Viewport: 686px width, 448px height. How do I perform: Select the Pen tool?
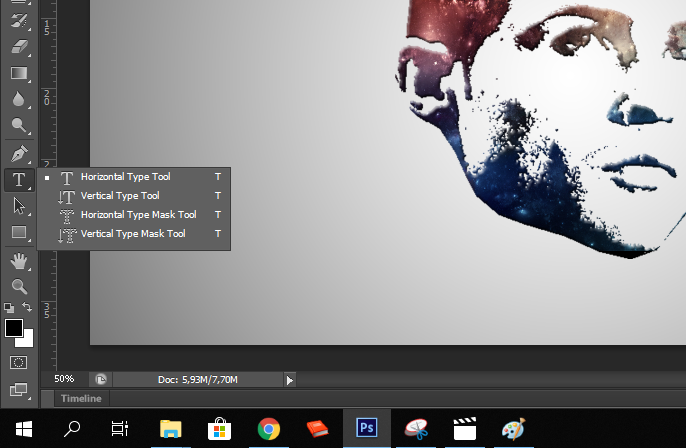point(19,154)
